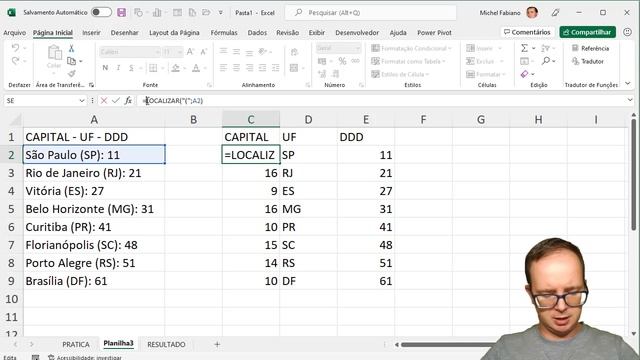Click the Percent style icon
The width and height of the screenshot is (640, 360).
[x=342, y=61]
